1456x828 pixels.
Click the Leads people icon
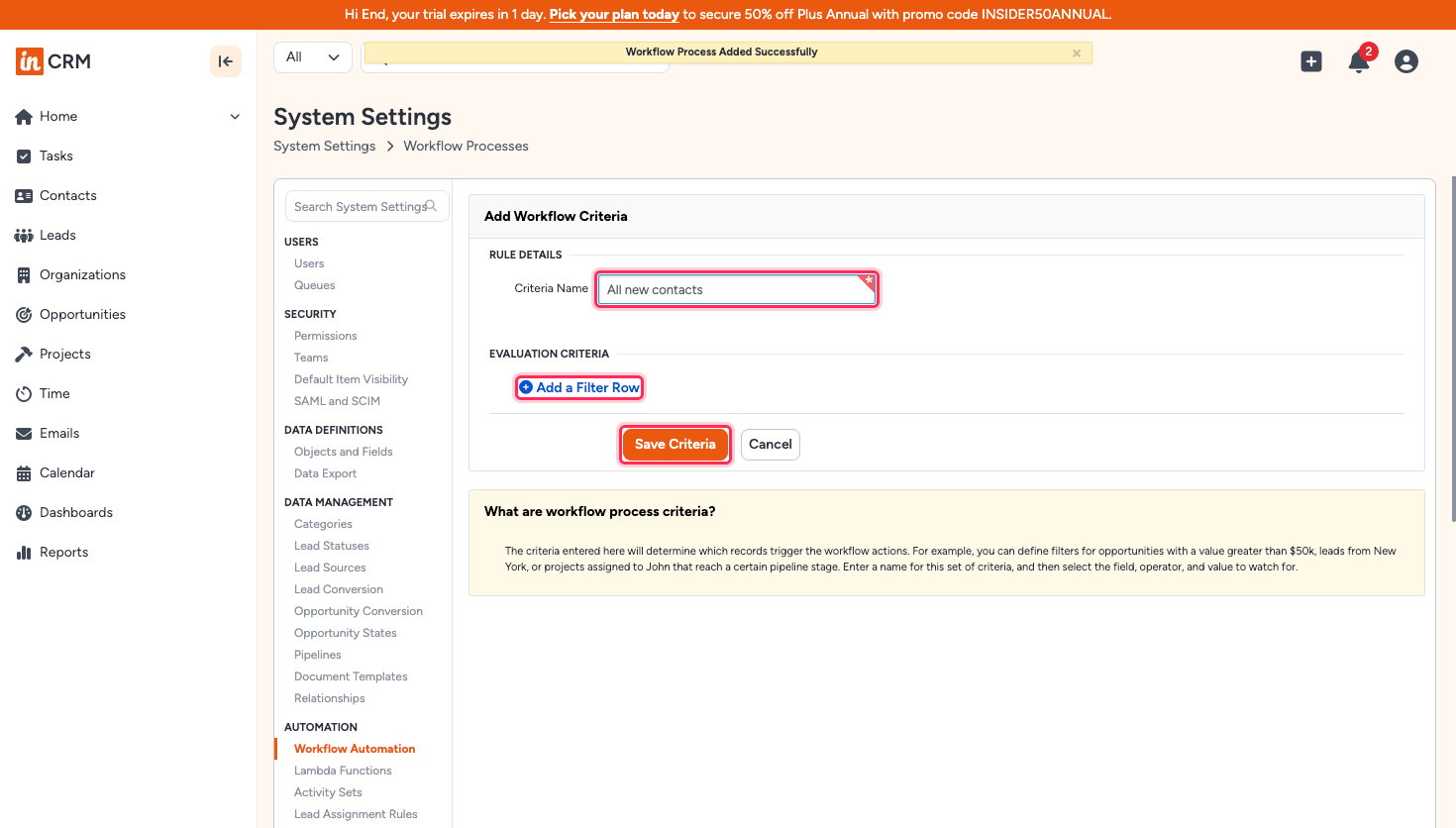pyautogui.click(x=24, y=236)
